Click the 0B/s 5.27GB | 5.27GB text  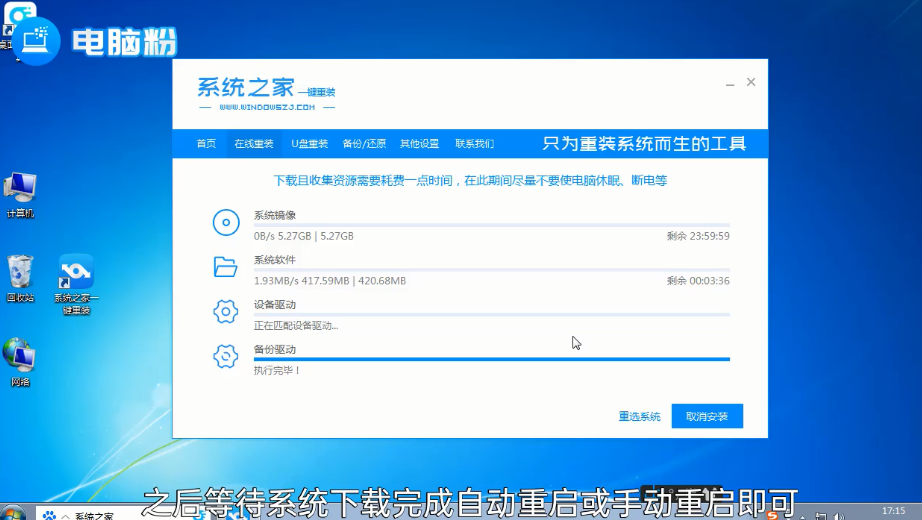[303, 236]
